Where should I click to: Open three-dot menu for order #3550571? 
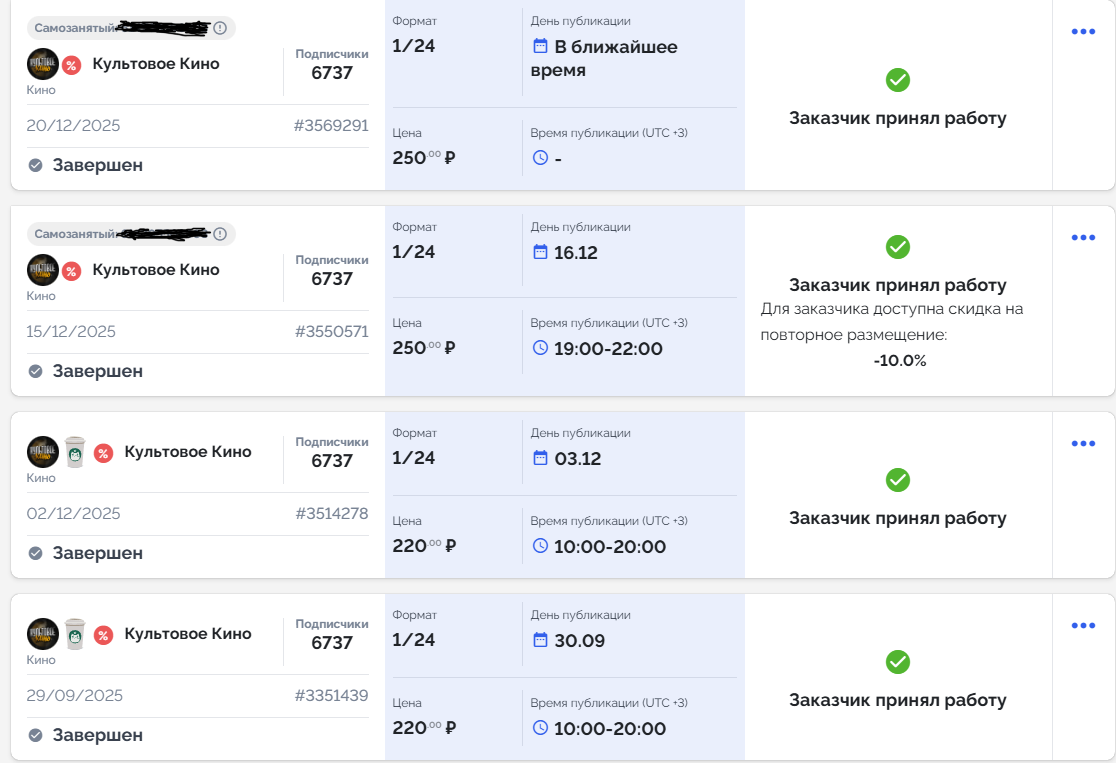pyautogui.click(x=1083, y=238)
